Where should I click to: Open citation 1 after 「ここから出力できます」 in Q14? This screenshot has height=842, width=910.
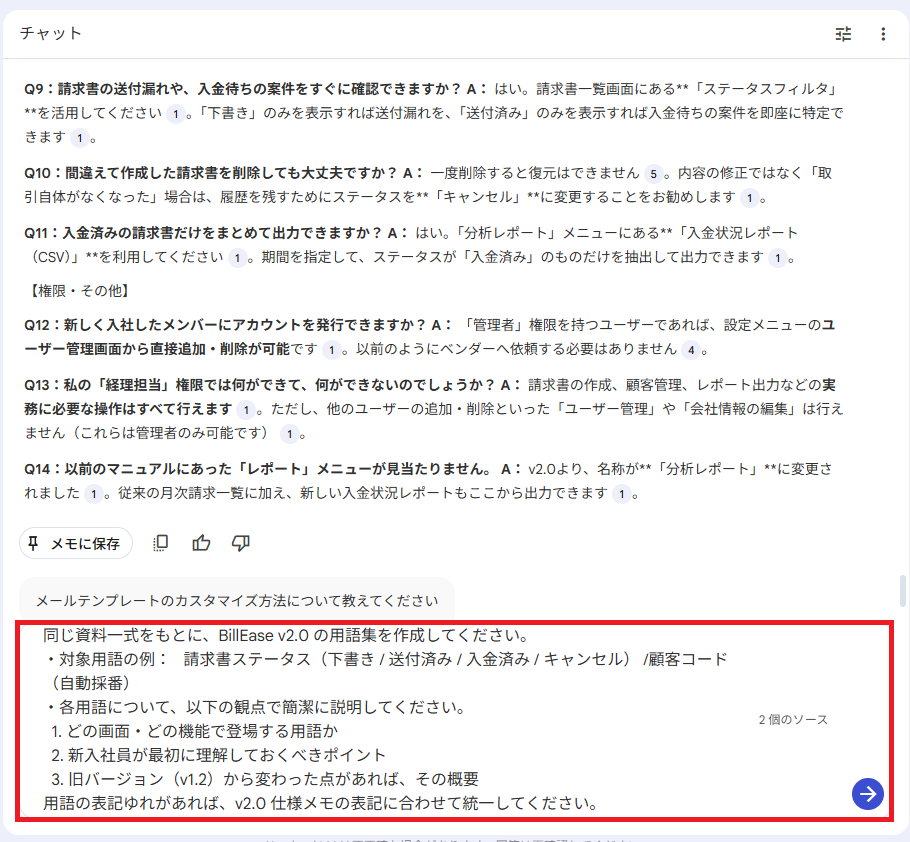coord(622,494)
